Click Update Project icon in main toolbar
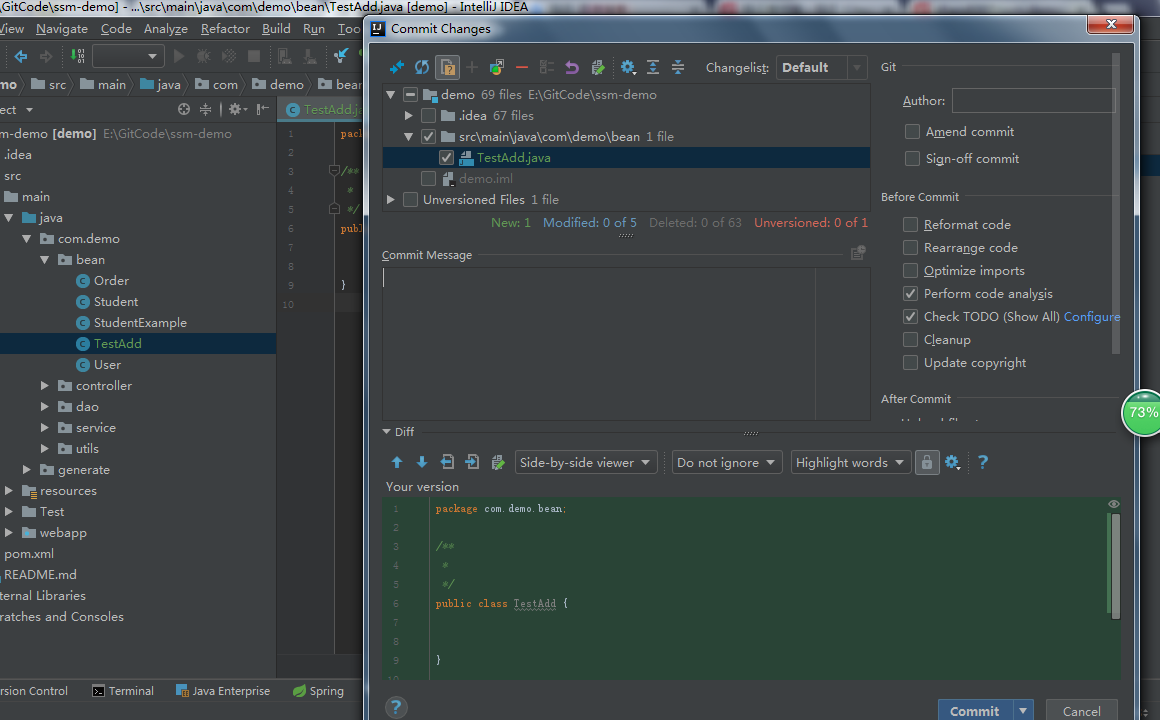1160x720 pixels. coord(340,56)
